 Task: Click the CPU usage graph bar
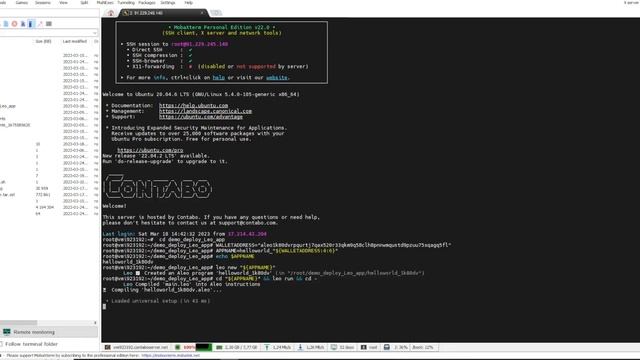pyautogui.click(x=204, y=347)
